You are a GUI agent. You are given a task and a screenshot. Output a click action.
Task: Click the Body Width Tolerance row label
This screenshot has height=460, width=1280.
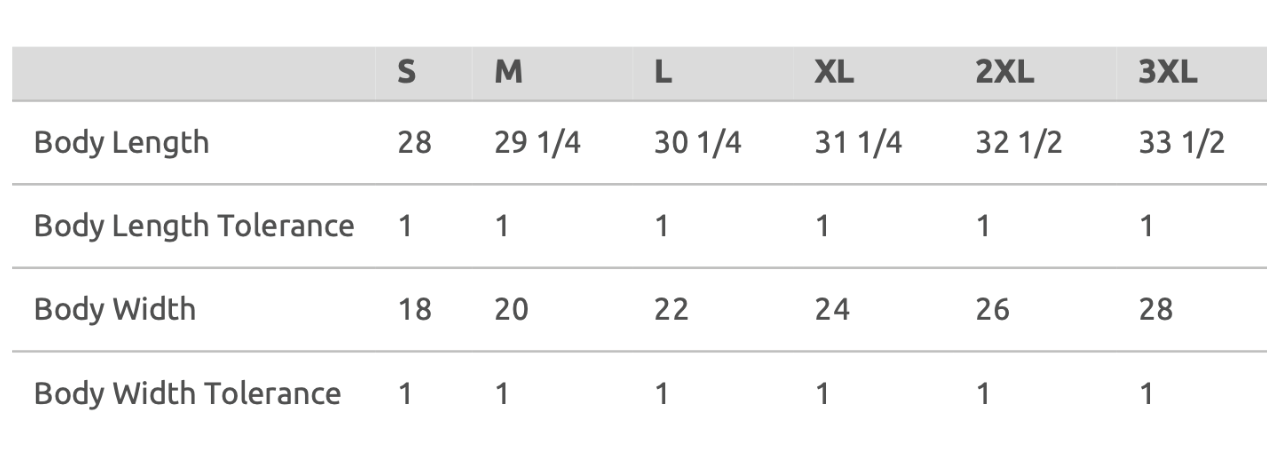click(x=187, y=393)
